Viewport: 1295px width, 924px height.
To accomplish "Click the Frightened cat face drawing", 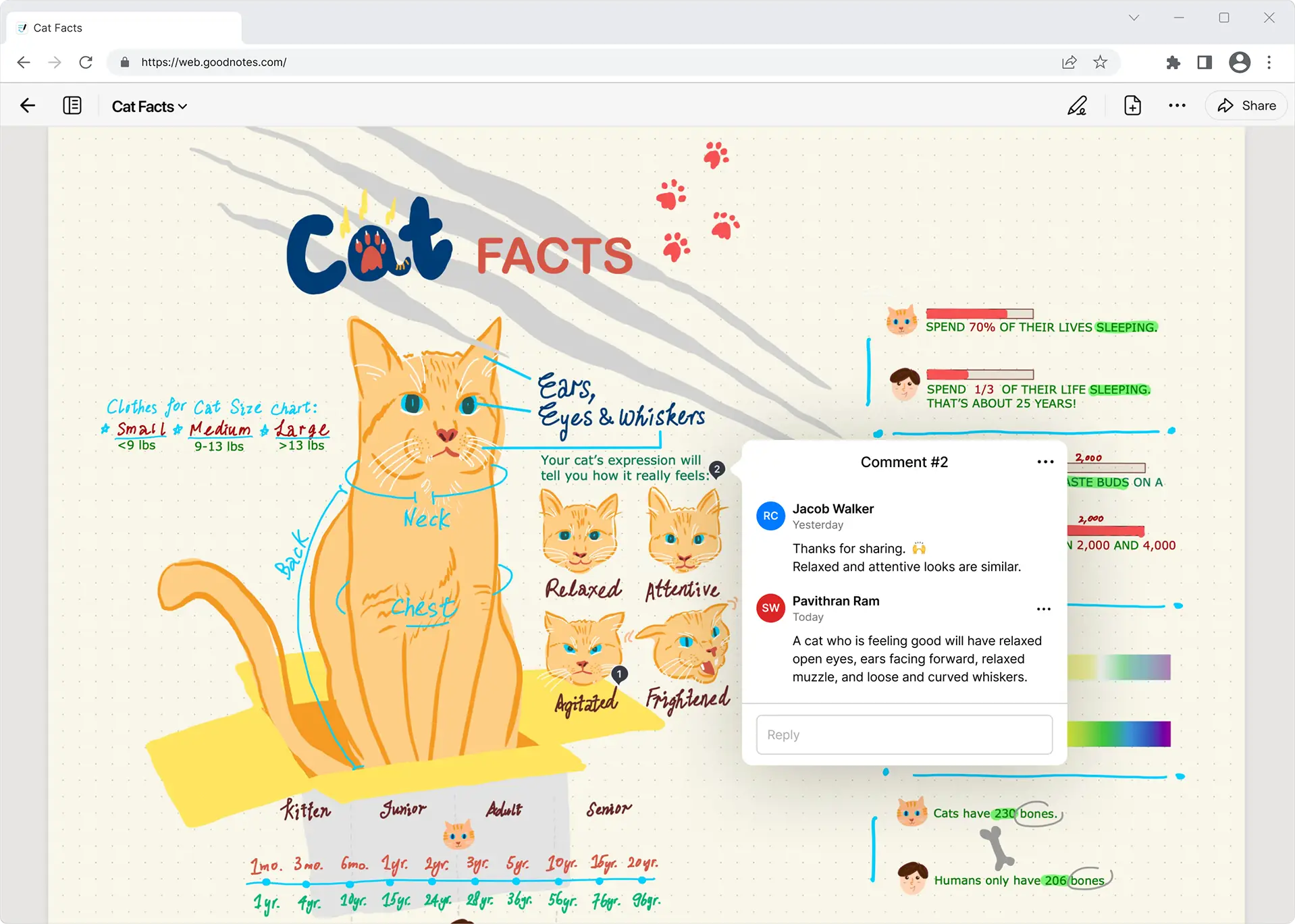I will tap(685, 645).
